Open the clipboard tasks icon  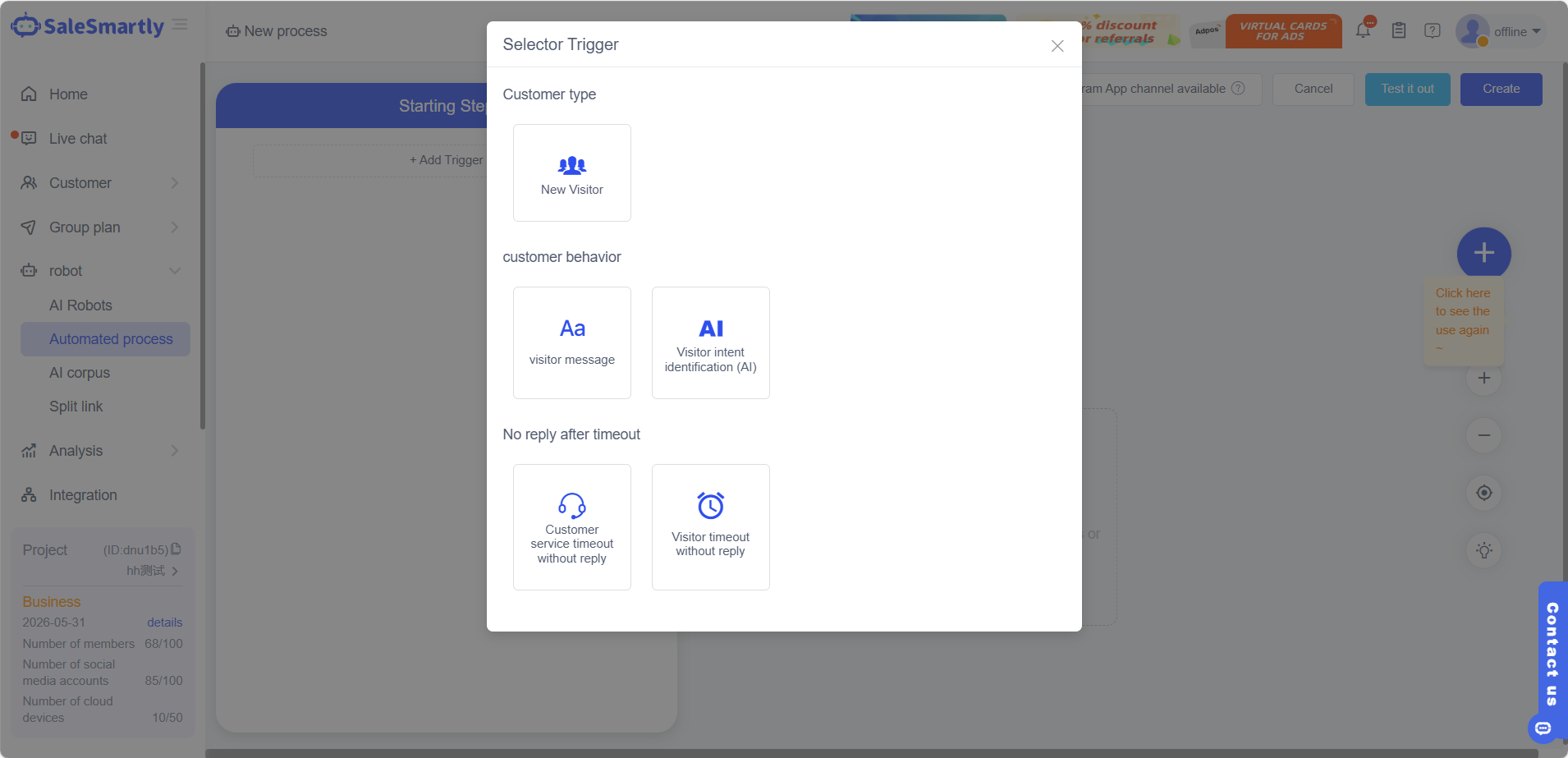coord(1399,31)
